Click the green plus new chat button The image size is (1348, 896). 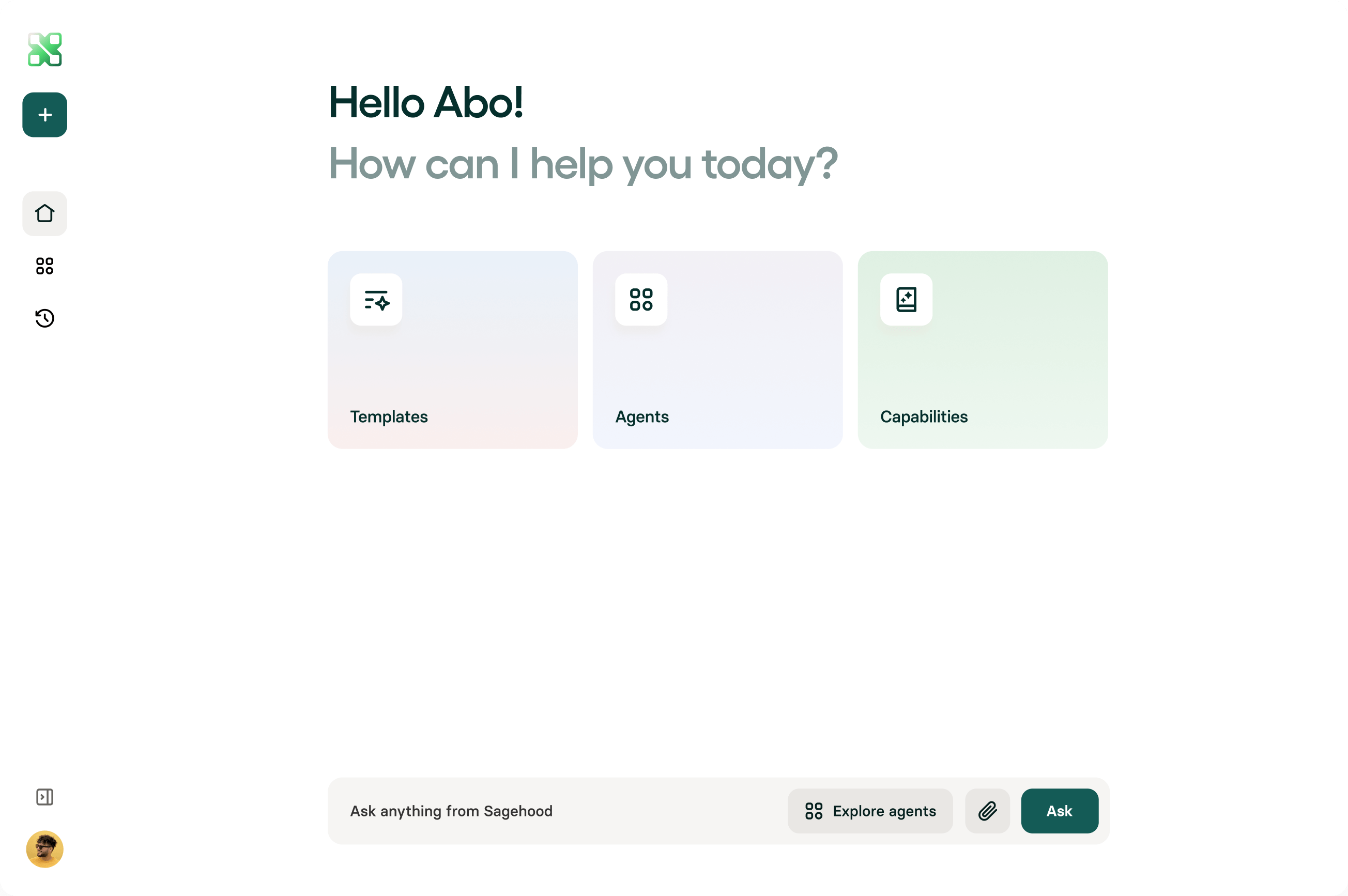pyautogui.click(x=44, y=115)
